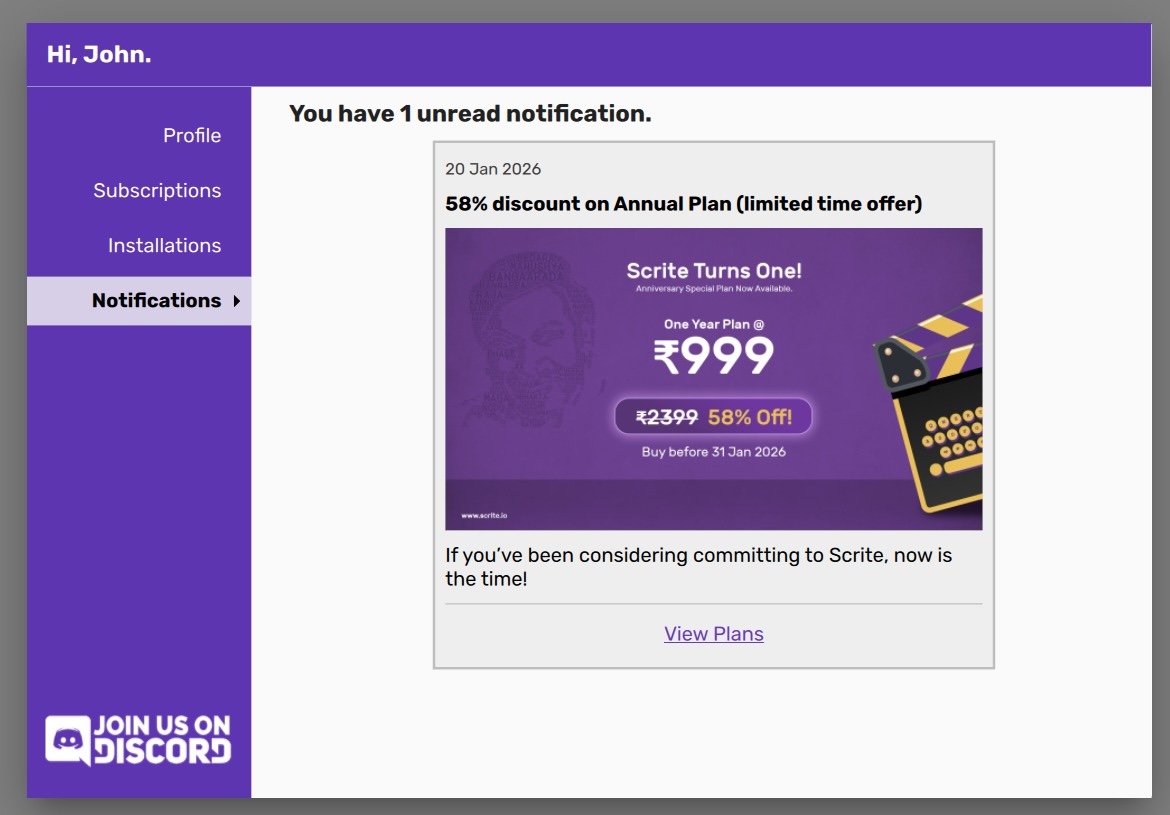Open Installations in sidebar
Screen dimensions: 1170x815
pos(164,246)
